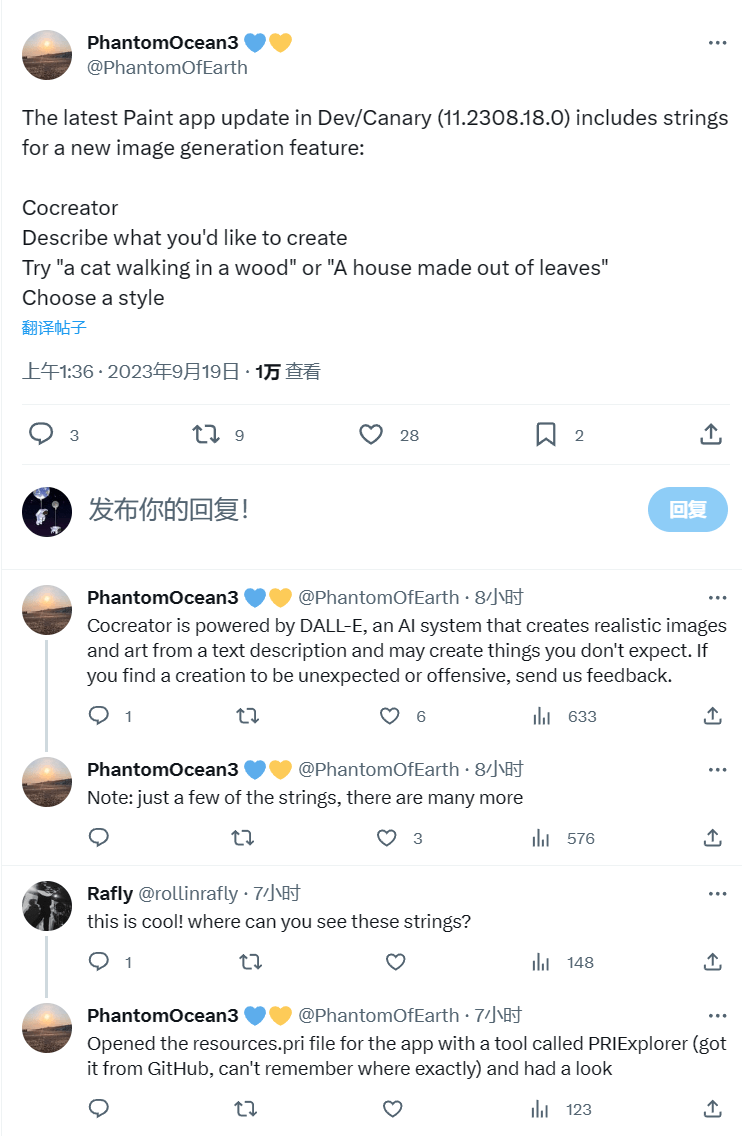Image resolution: width=742 pixels, height=1136 pixels.
Task: Open more menu on the DALL-E reply
Action: (x=717, y=598)
